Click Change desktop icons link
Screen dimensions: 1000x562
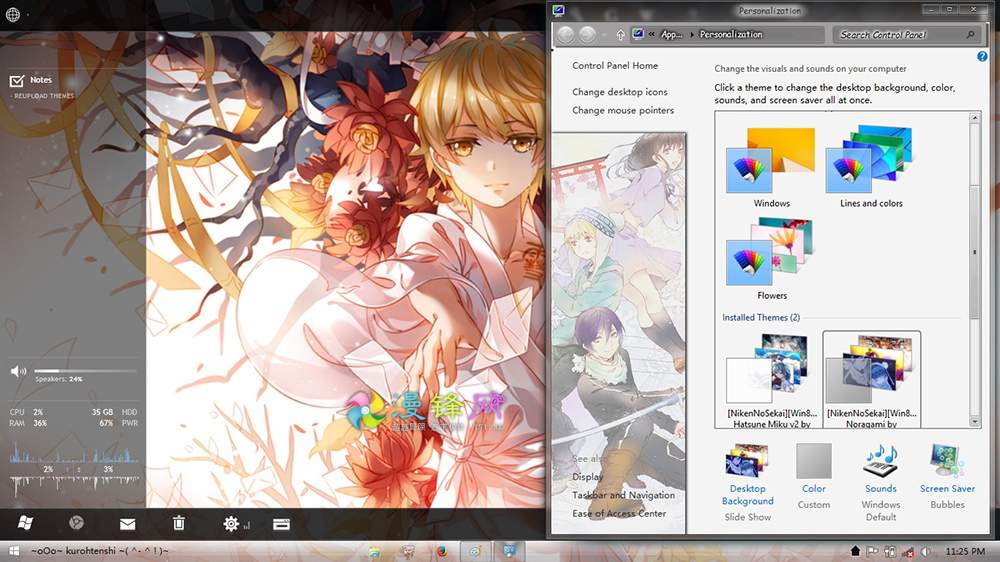click(619, 92)
